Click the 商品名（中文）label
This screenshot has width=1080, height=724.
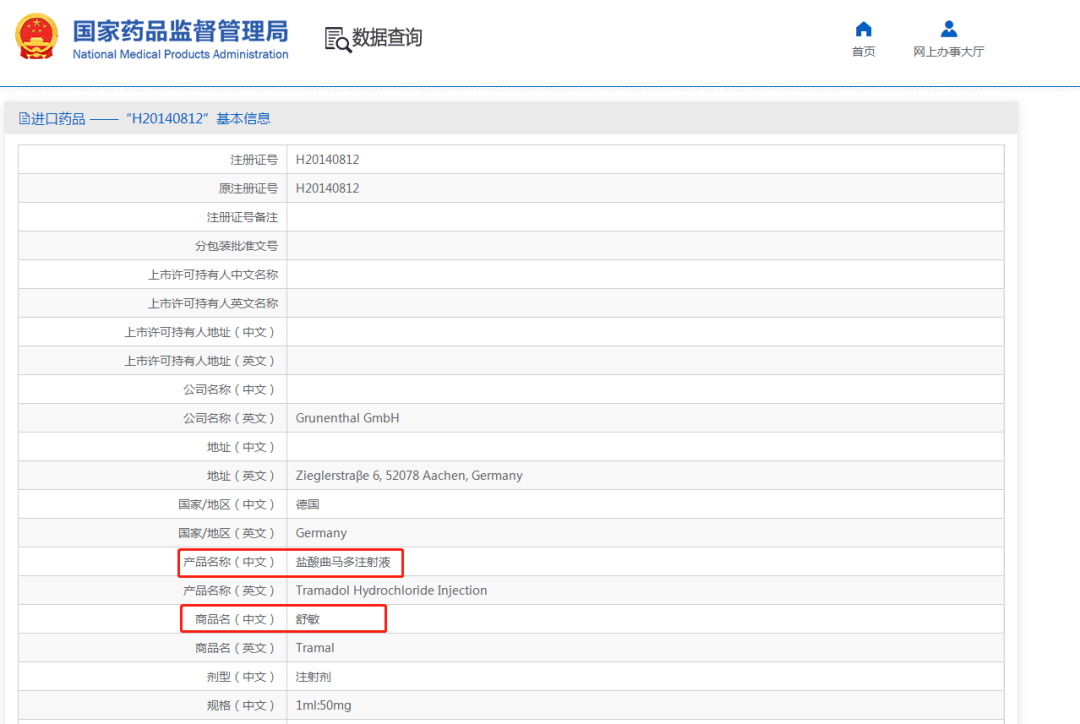[236, 620]
